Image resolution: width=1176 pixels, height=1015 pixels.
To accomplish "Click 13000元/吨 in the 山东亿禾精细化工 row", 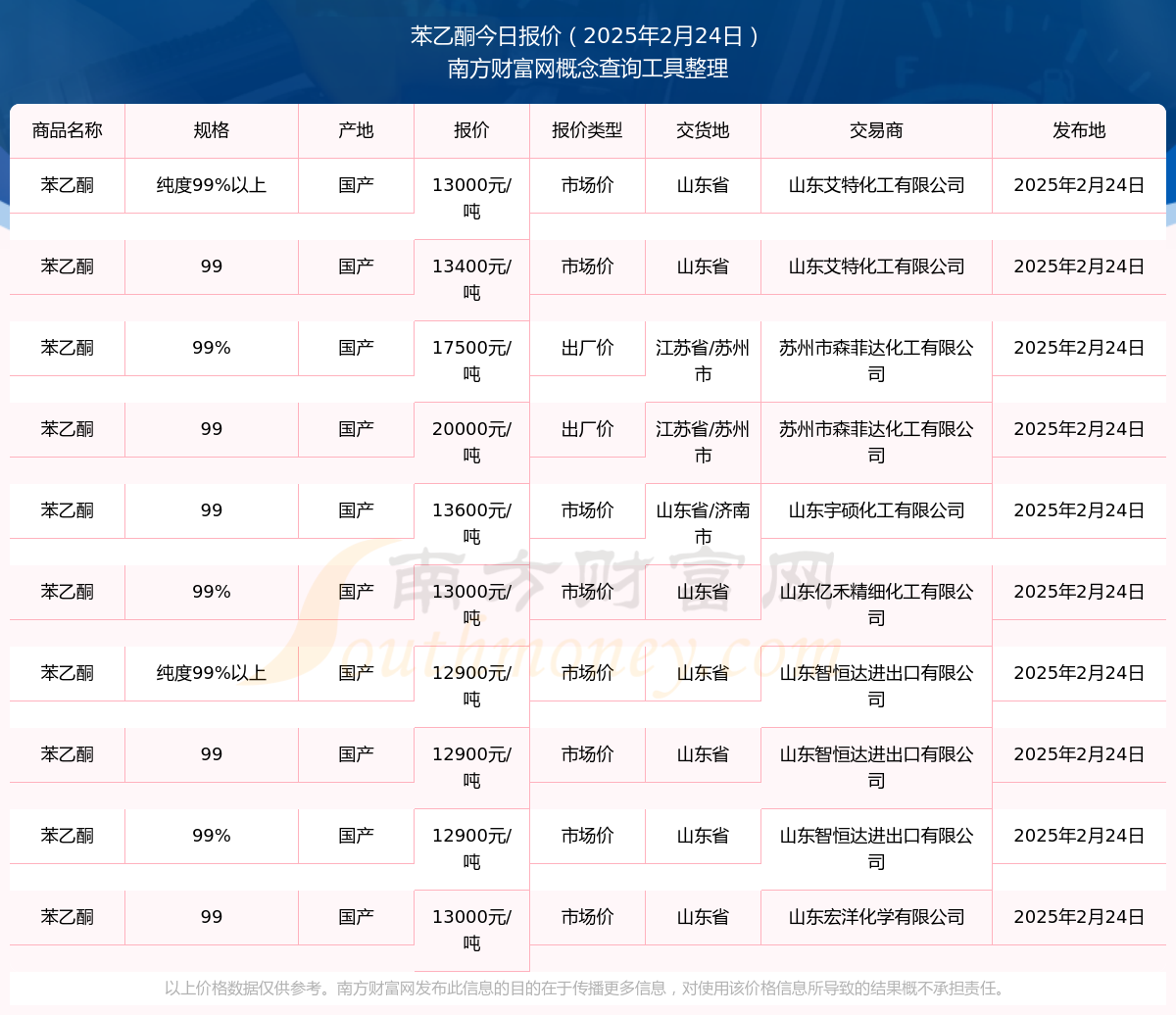I will 471,604.
